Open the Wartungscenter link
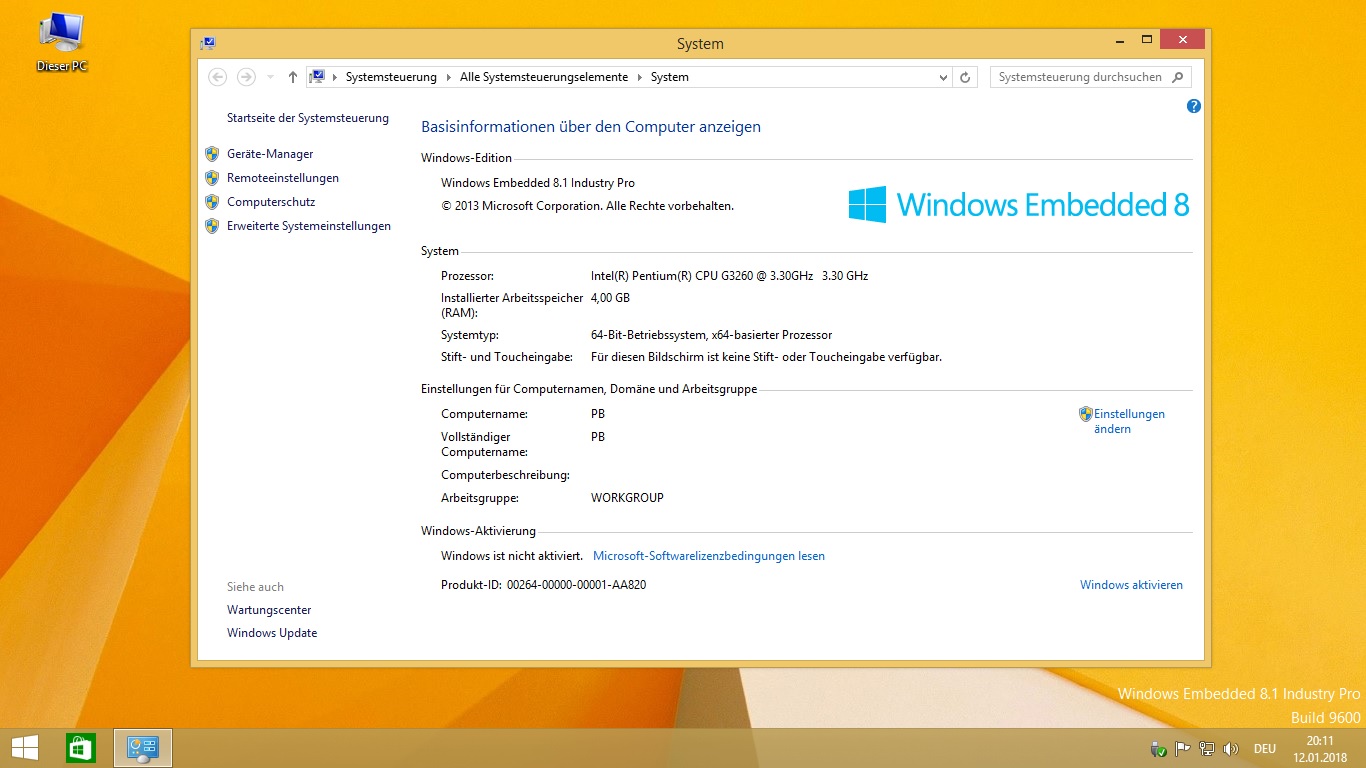 click(269, 610)
